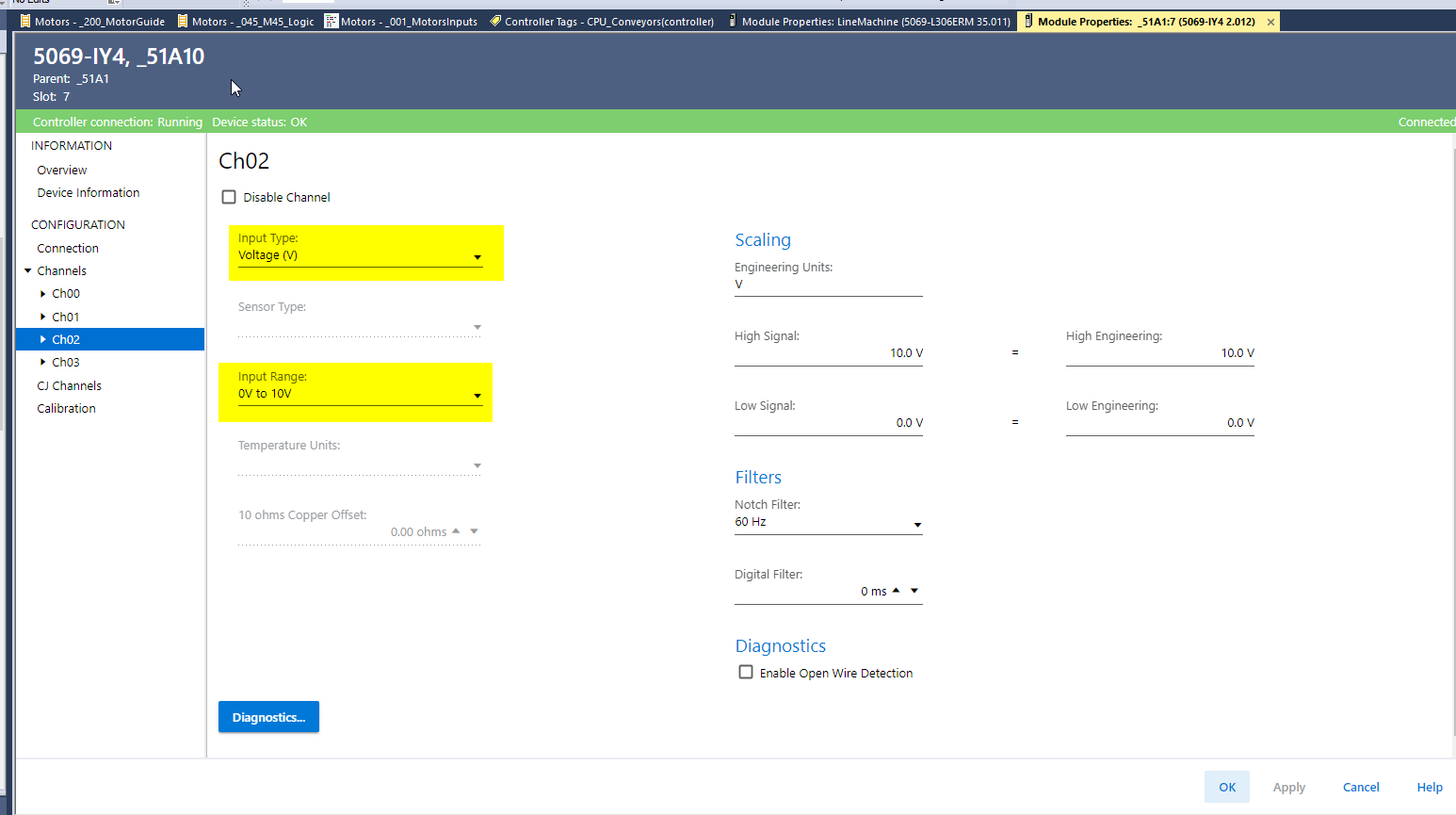
Task: Open the CJ Channels page
Action: (70, 386)
